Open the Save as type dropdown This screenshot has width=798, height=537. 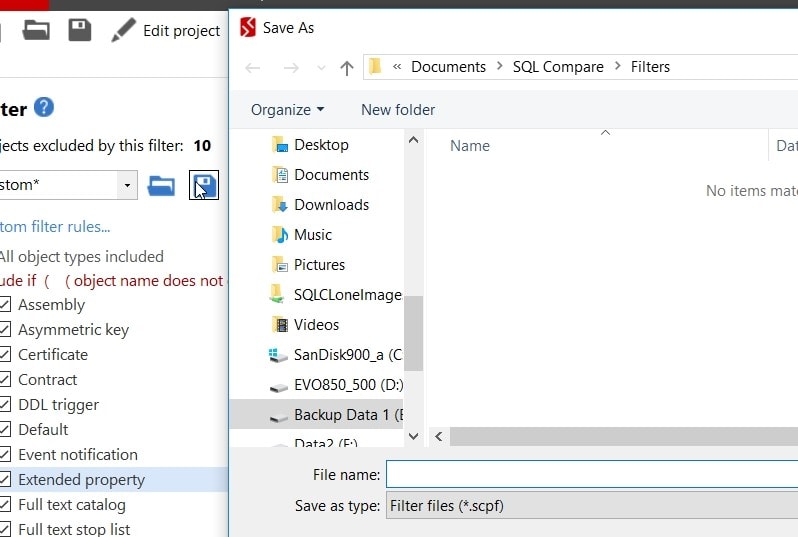pyautogui.click(x=592, y=505)
